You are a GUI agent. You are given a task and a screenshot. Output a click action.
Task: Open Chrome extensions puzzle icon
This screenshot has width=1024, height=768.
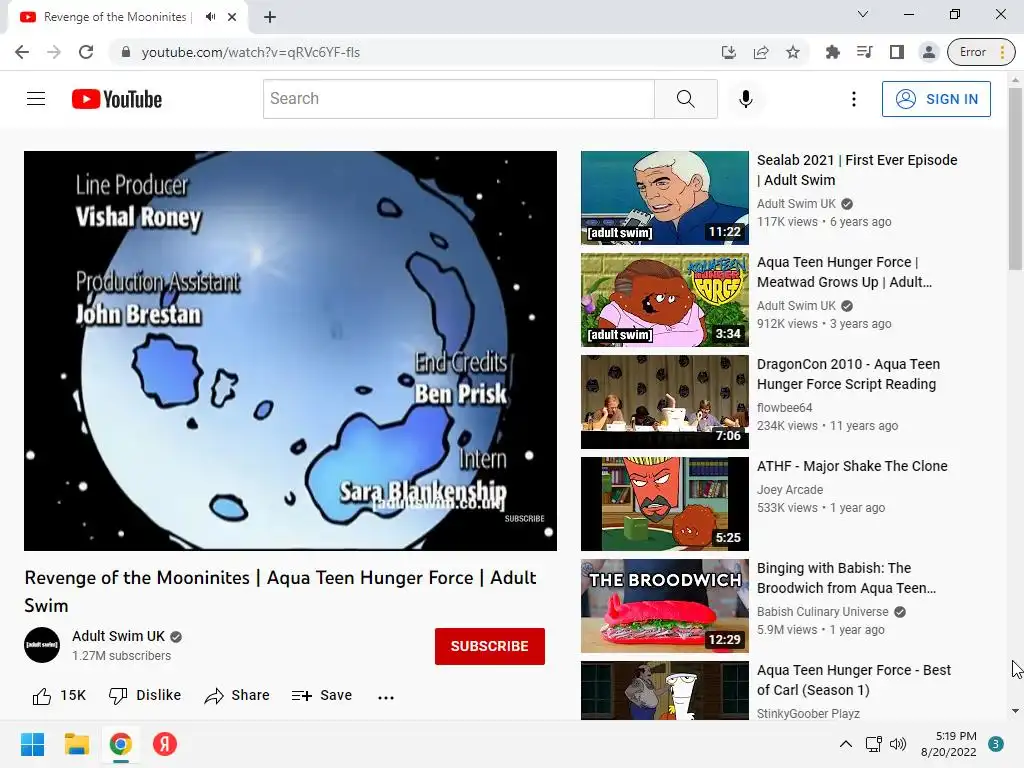pos(833,52)
